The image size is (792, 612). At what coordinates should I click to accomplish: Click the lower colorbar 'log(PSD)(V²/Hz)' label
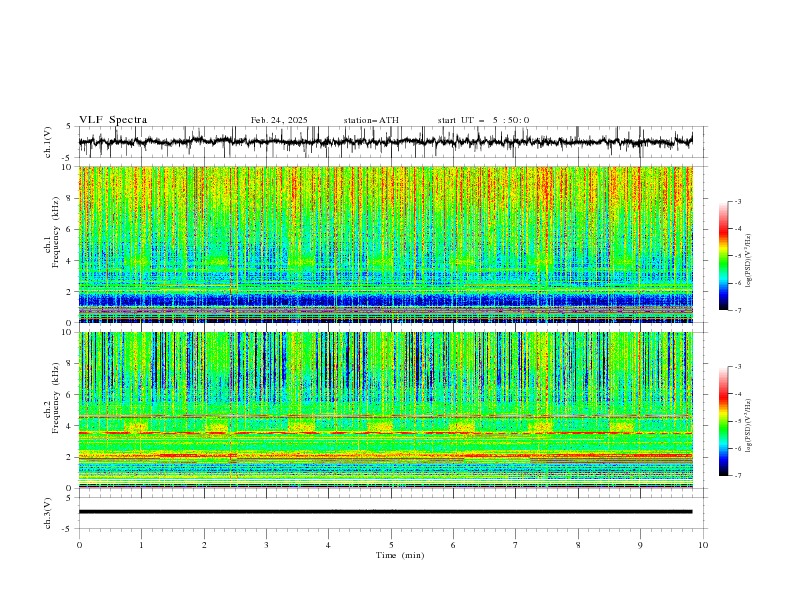[x=749, y=426]
